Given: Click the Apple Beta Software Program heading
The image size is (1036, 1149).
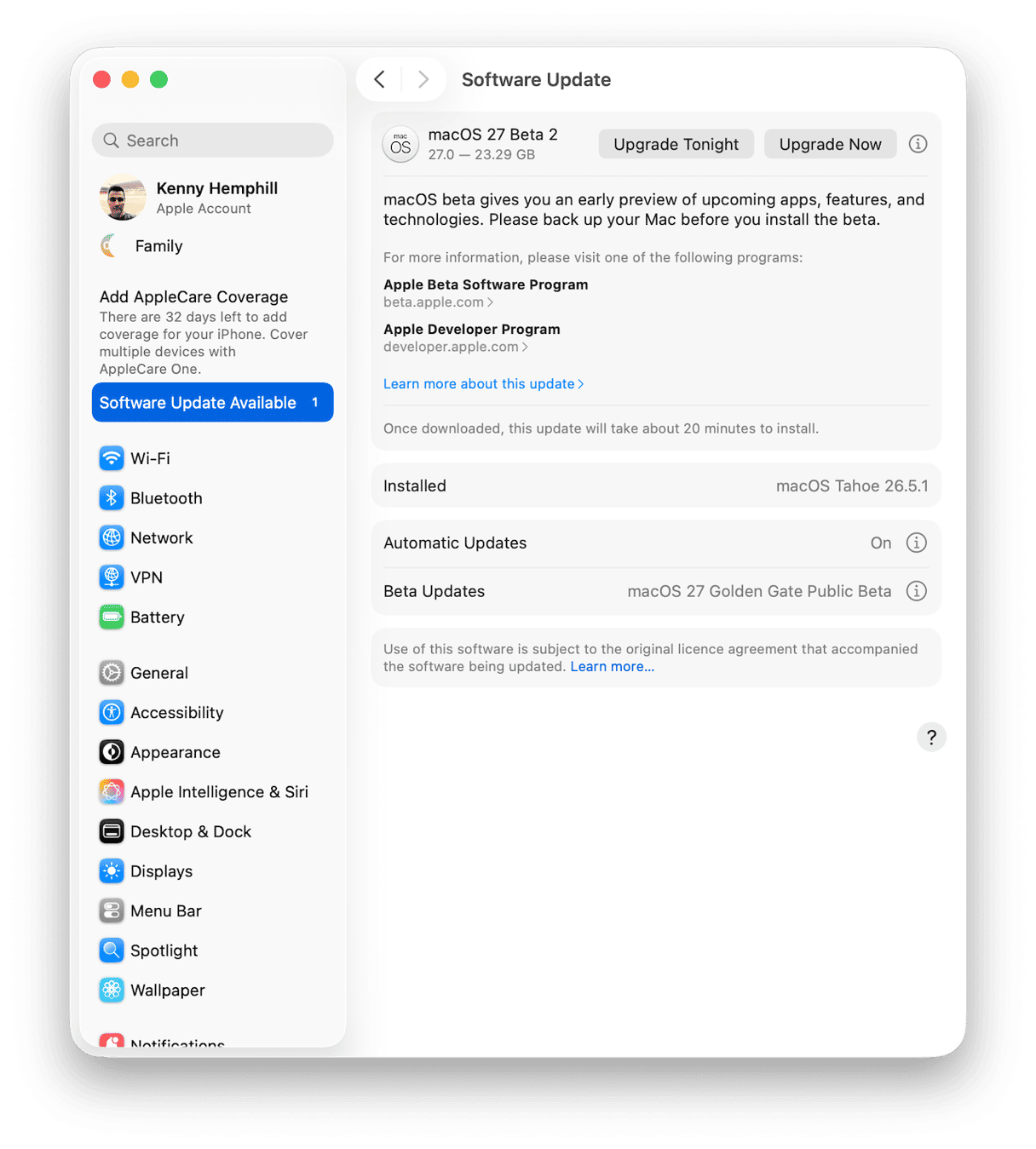Looking at the screenshot, I should coord(486,284).
